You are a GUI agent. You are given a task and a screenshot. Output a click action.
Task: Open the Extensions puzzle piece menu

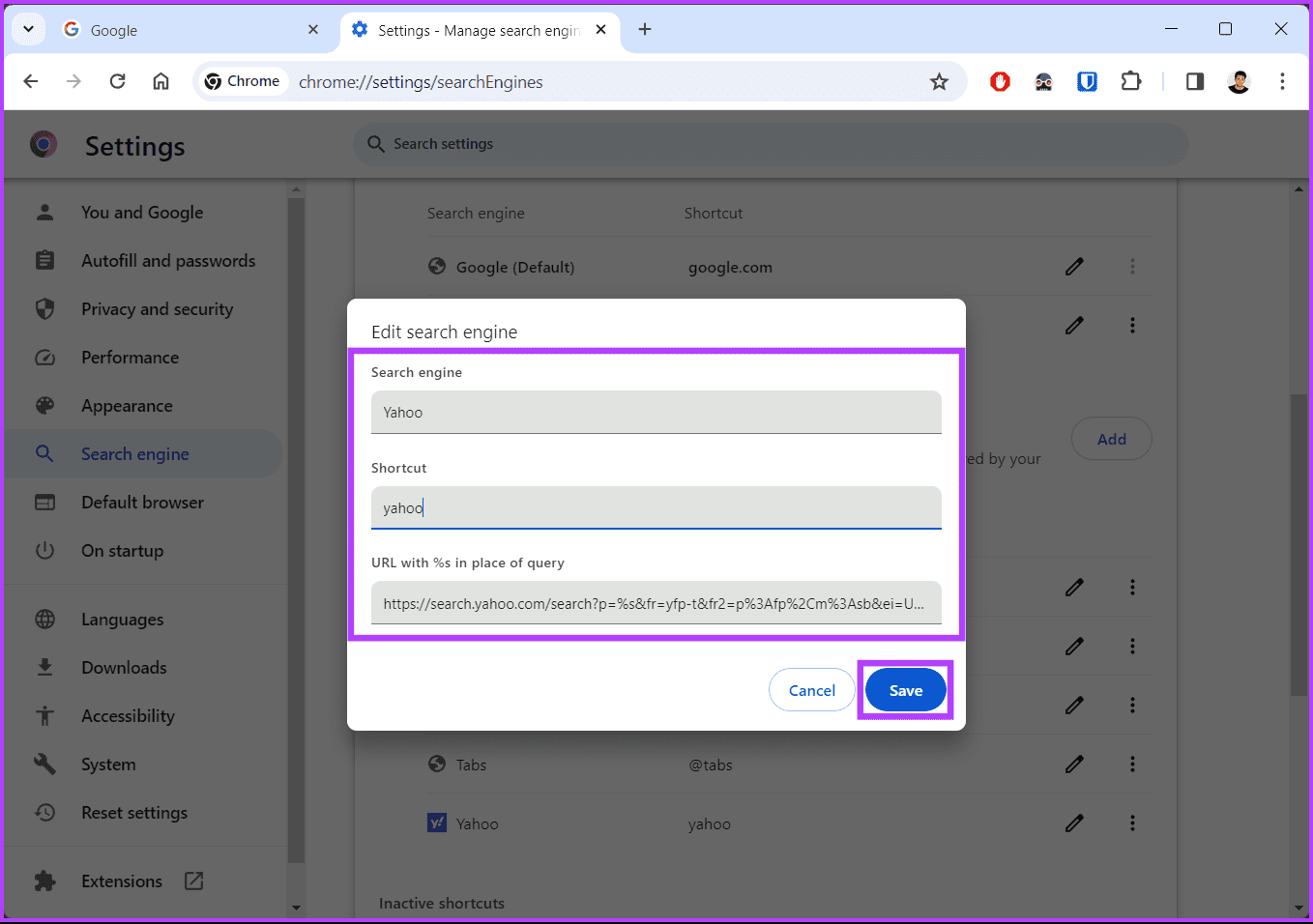click(1130, 82)
